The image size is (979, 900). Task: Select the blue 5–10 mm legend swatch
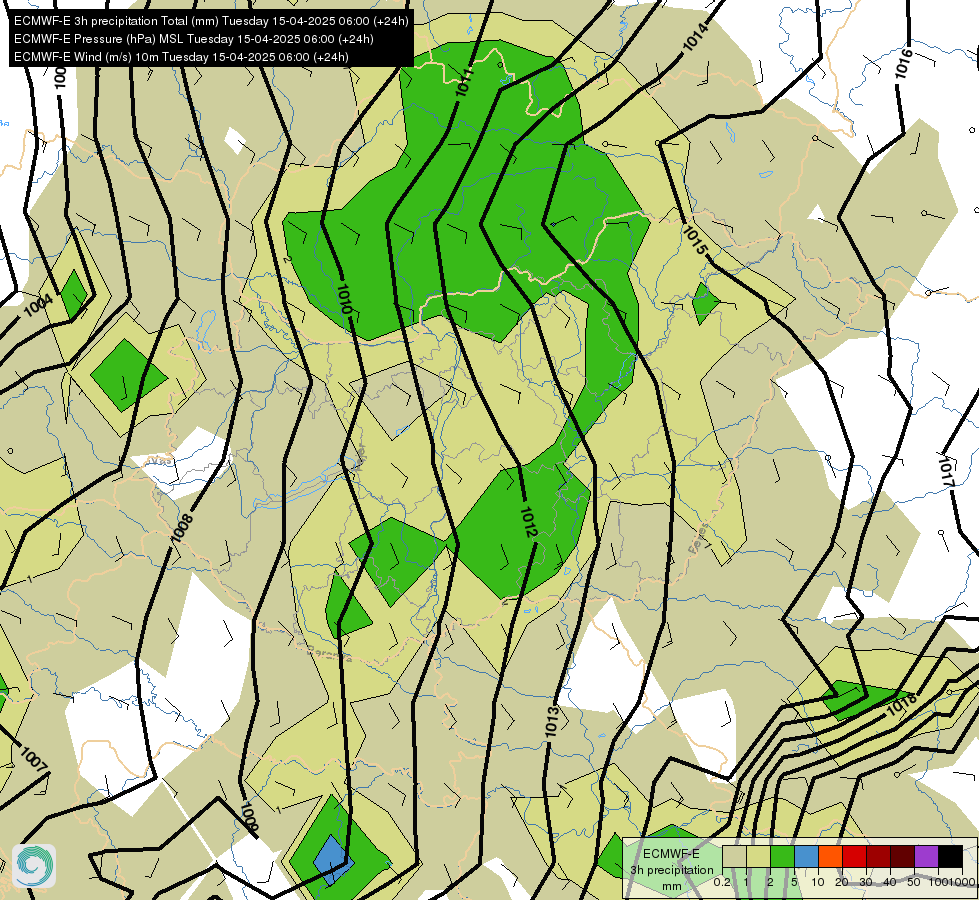806,857
